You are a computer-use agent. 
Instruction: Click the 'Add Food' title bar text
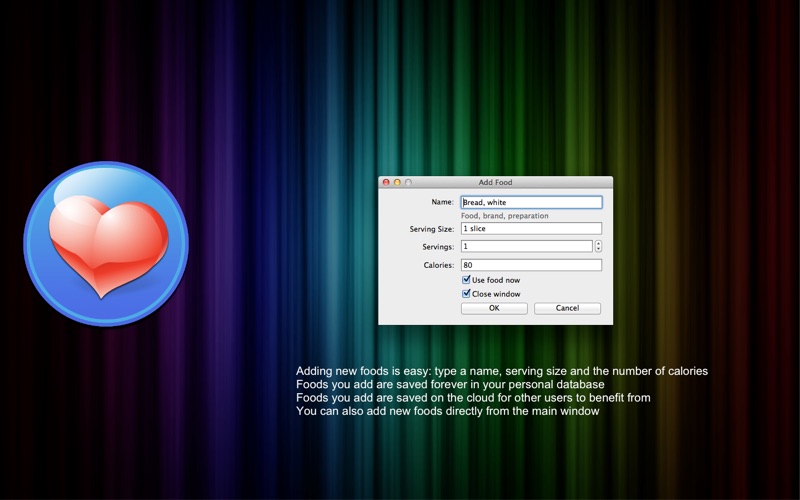click(495, 182)
